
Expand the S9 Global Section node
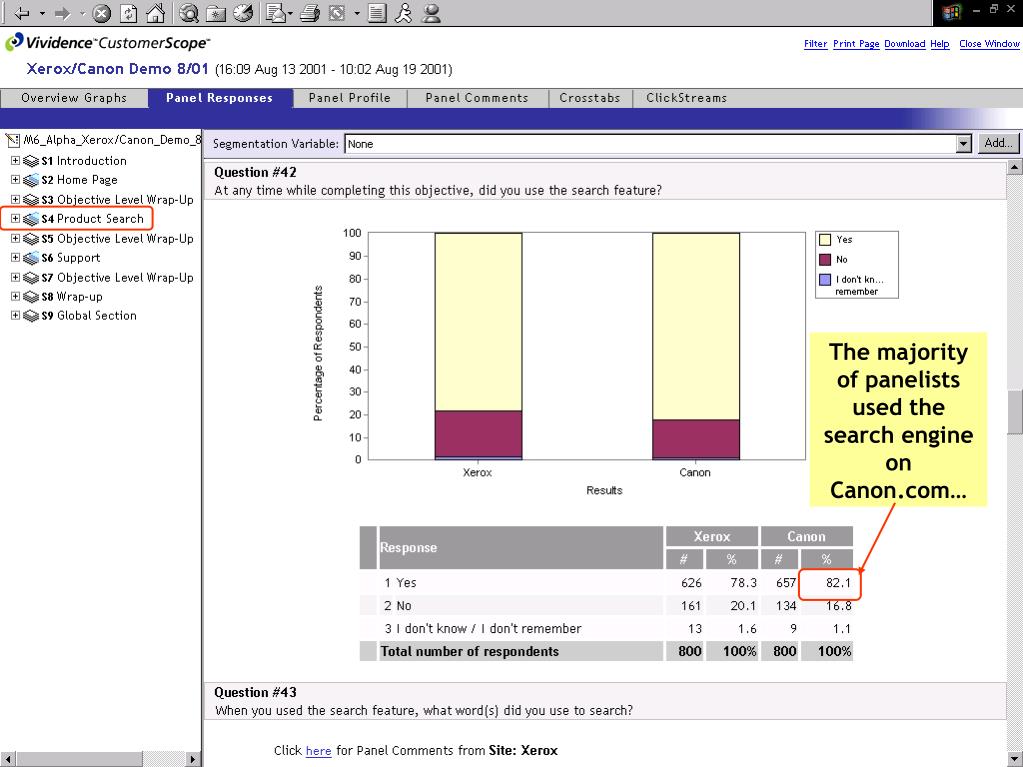click(x=16, y=315)
